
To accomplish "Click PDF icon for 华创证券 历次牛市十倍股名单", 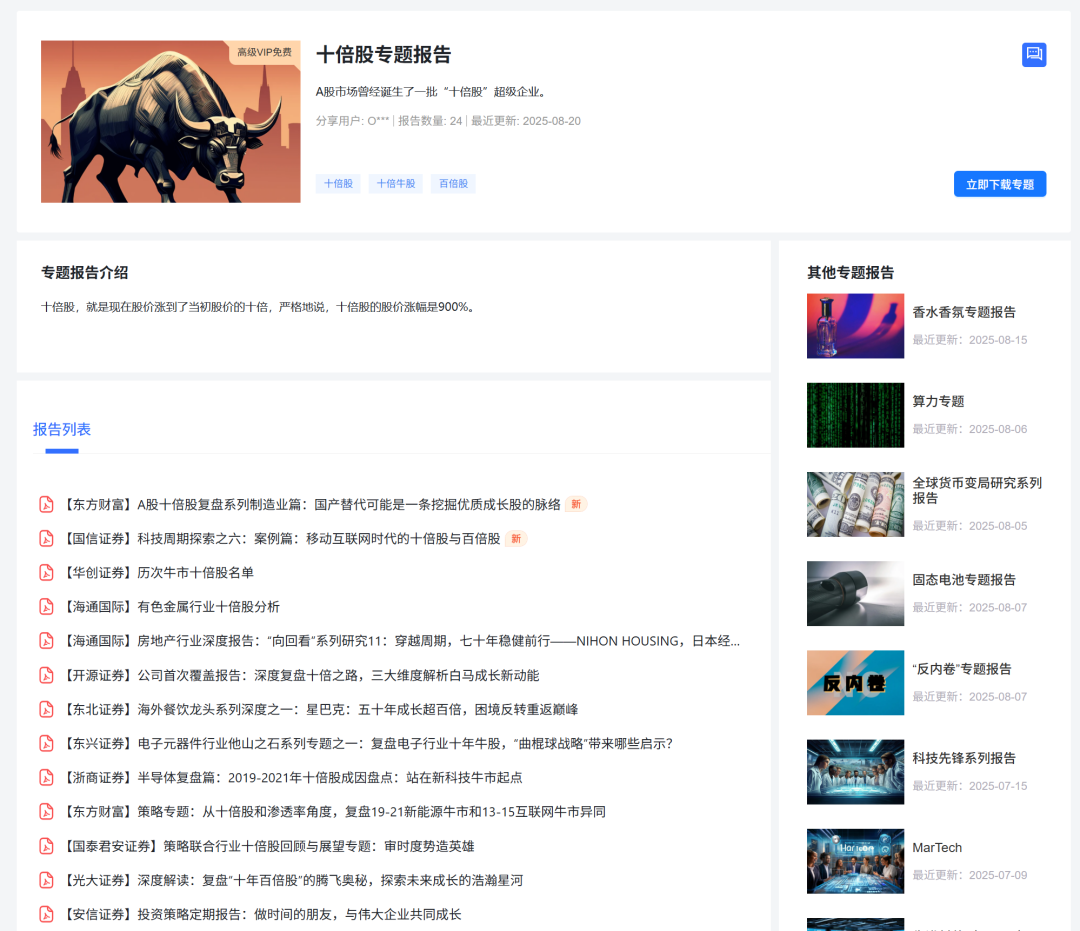I will (46, 573).
